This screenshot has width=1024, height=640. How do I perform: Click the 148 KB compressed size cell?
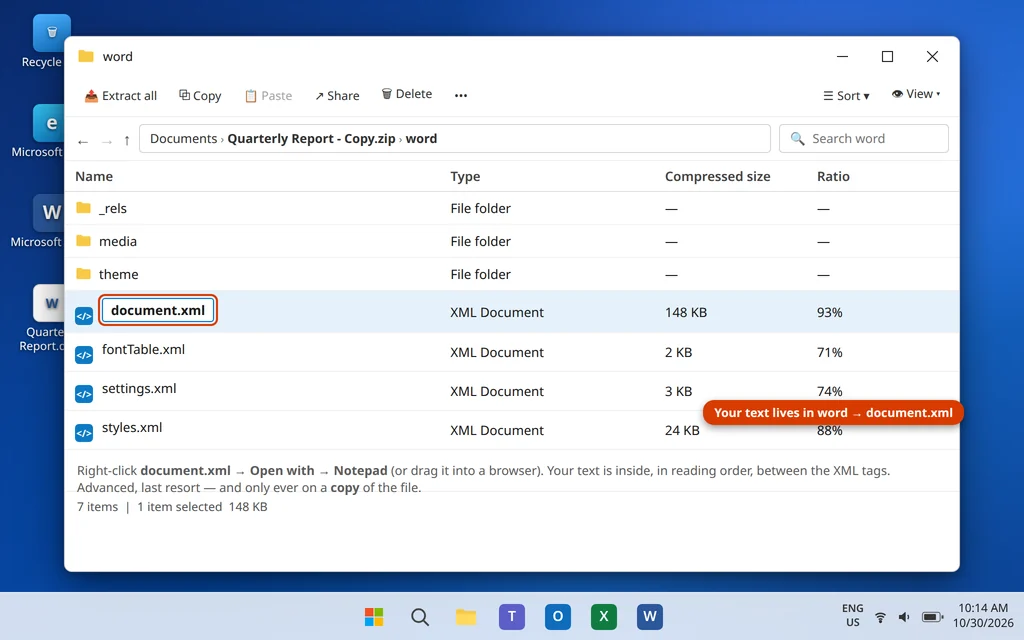click(686, 312)
